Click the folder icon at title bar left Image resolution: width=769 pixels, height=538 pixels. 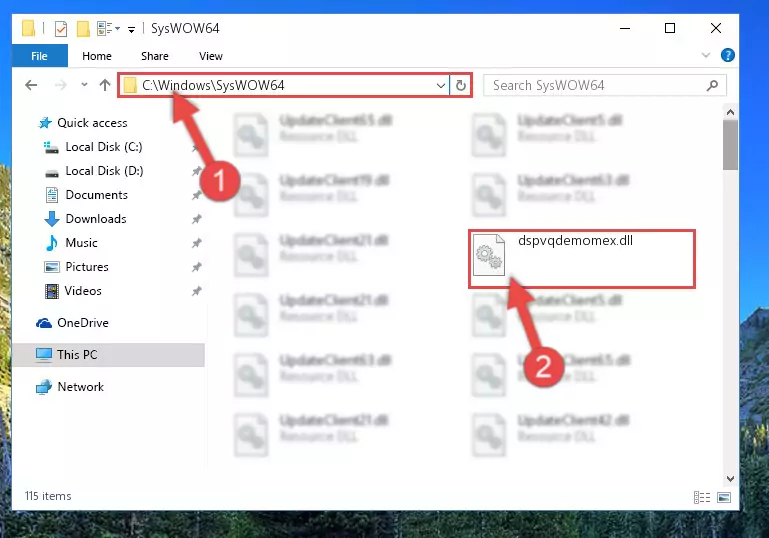(28, 28)
